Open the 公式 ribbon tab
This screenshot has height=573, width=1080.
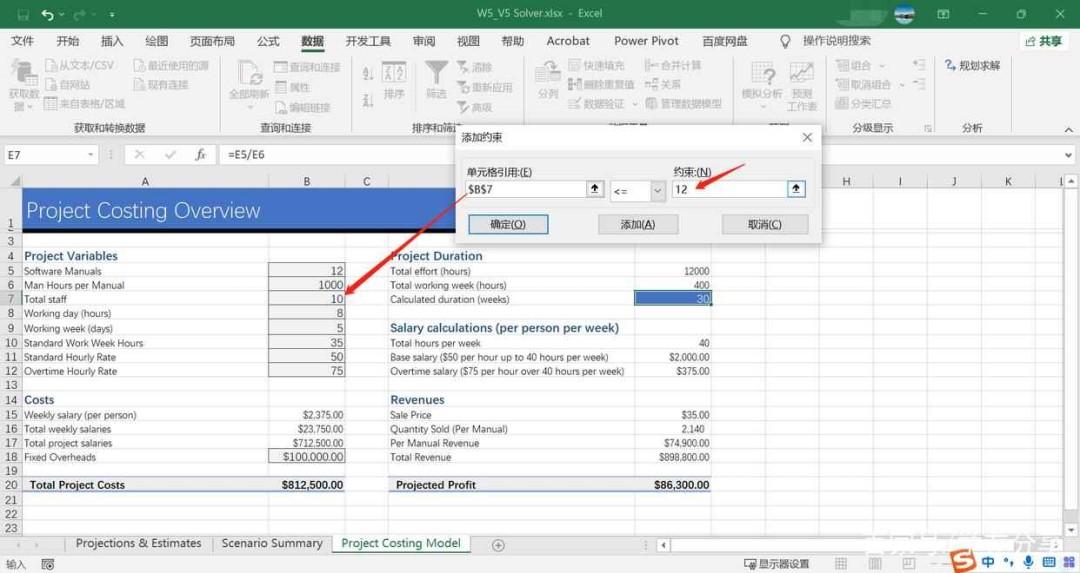[268, 41]
